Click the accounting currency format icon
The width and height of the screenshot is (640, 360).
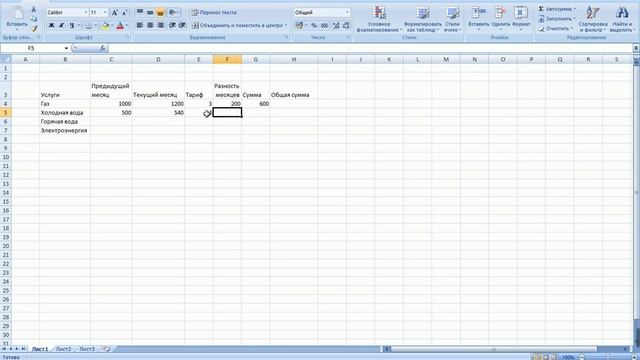point(299,25)
